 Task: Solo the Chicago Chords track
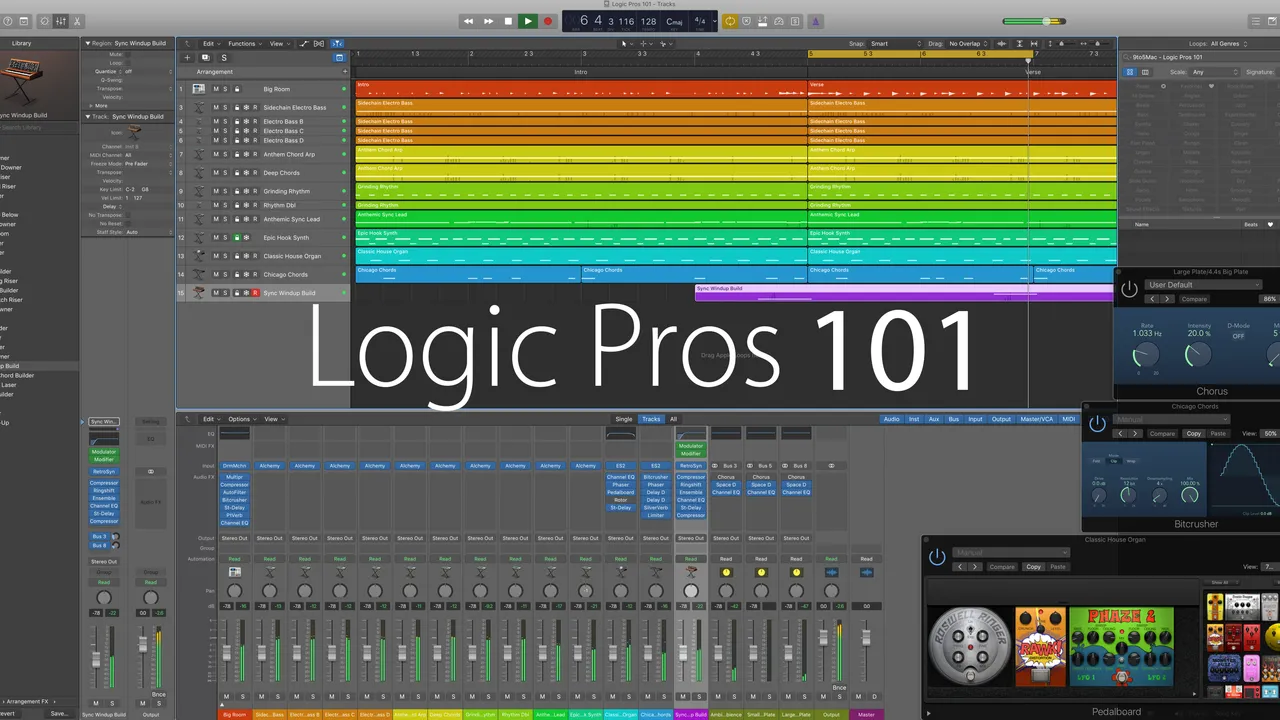tap(225, 274)
